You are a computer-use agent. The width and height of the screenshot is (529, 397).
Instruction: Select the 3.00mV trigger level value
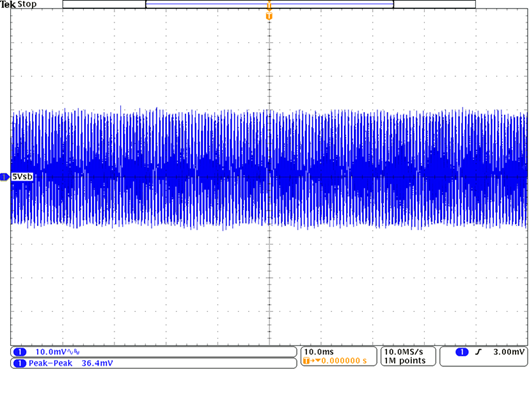pos(509,352)
